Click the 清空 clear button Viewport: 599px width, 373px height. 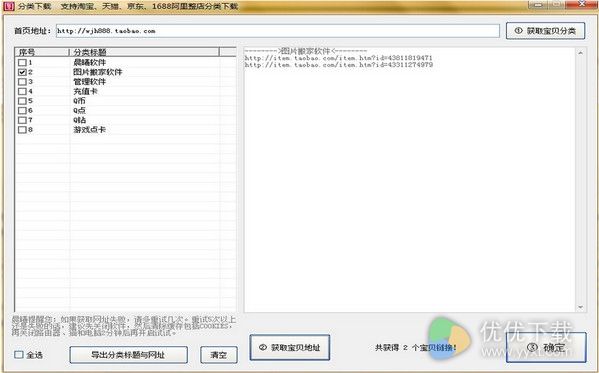pyautogui.click(x=219, y=355)
